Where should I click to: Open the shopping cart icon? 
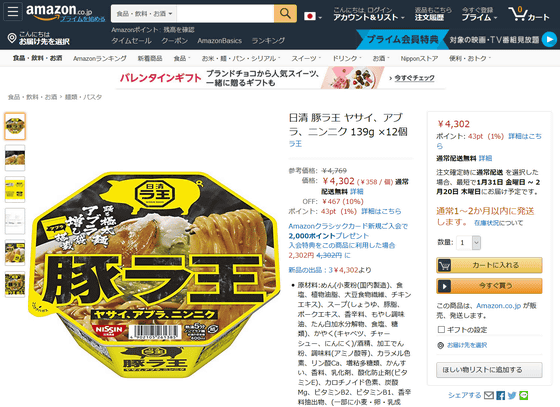tap(518, 14)
